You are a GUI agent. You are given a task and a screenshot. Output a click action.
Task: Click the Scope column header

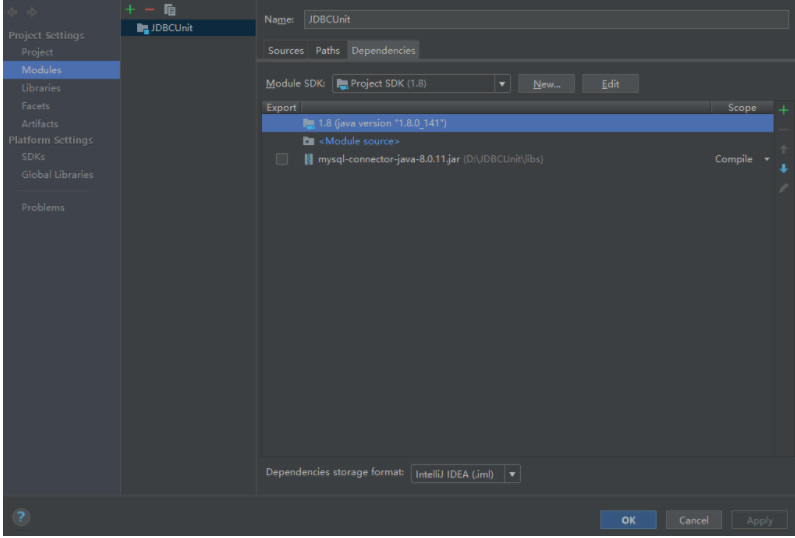742,107
